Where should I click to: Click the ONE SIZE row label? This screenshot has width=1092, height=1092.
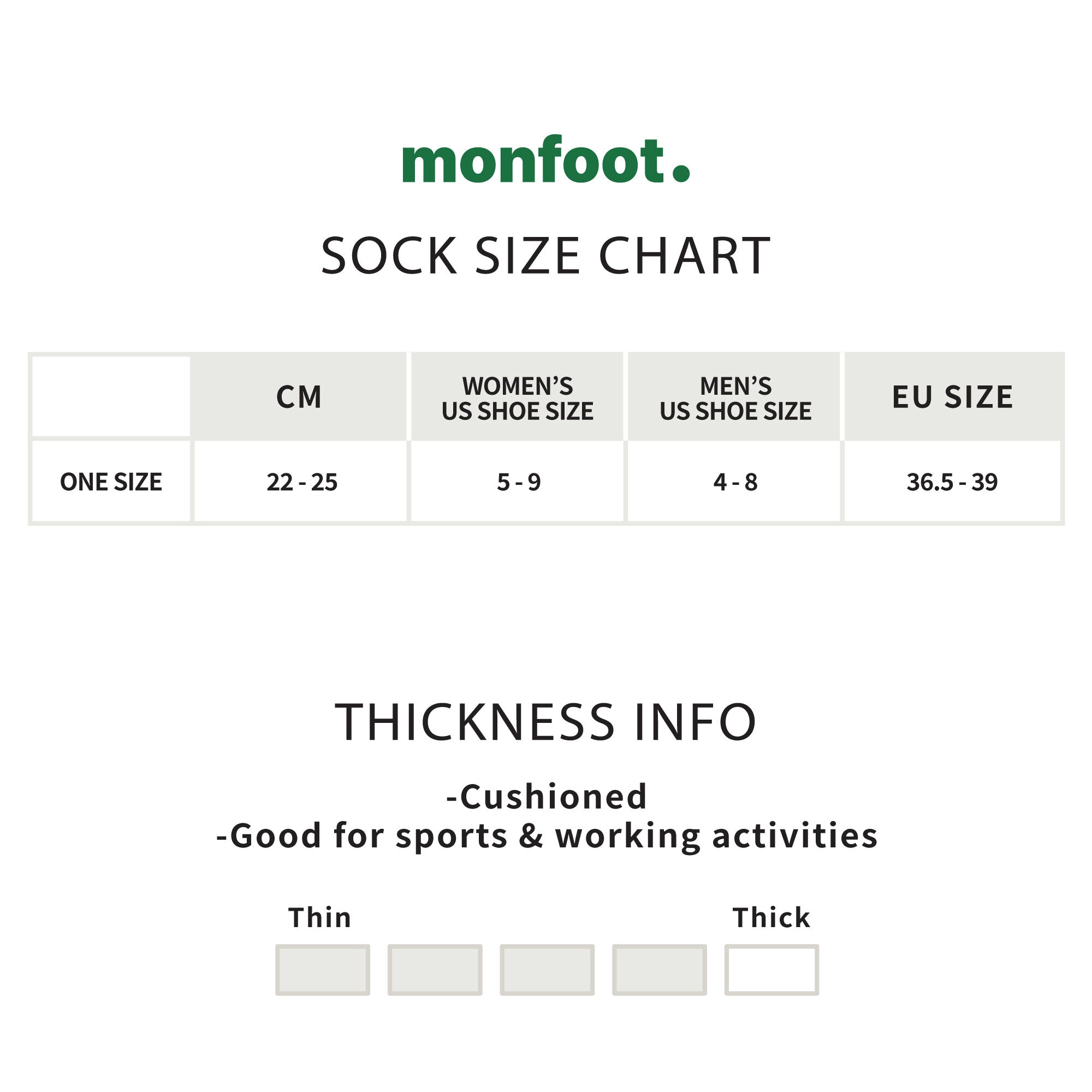[x=111, y=482]
